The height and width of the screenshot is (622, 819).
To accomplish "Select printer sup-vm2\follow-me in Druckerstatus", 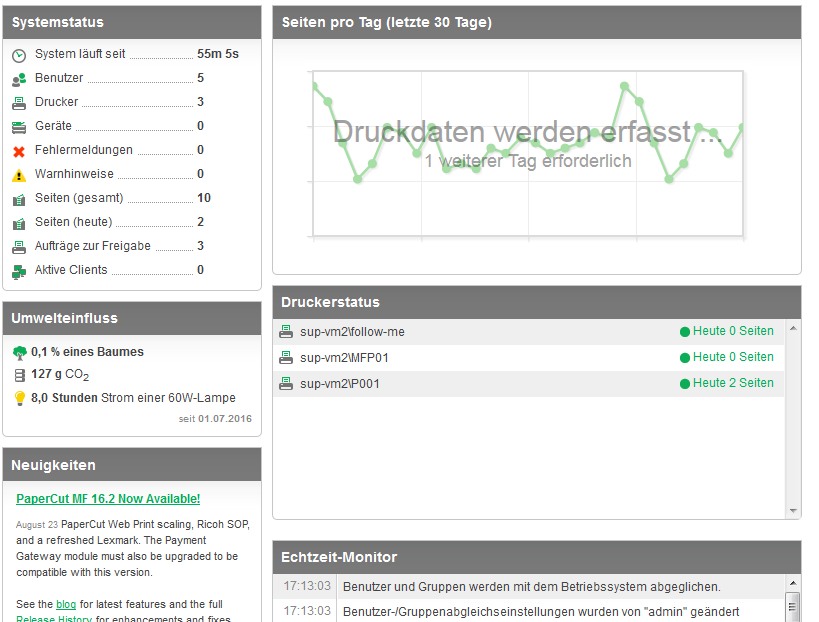I will click(352, 332).
